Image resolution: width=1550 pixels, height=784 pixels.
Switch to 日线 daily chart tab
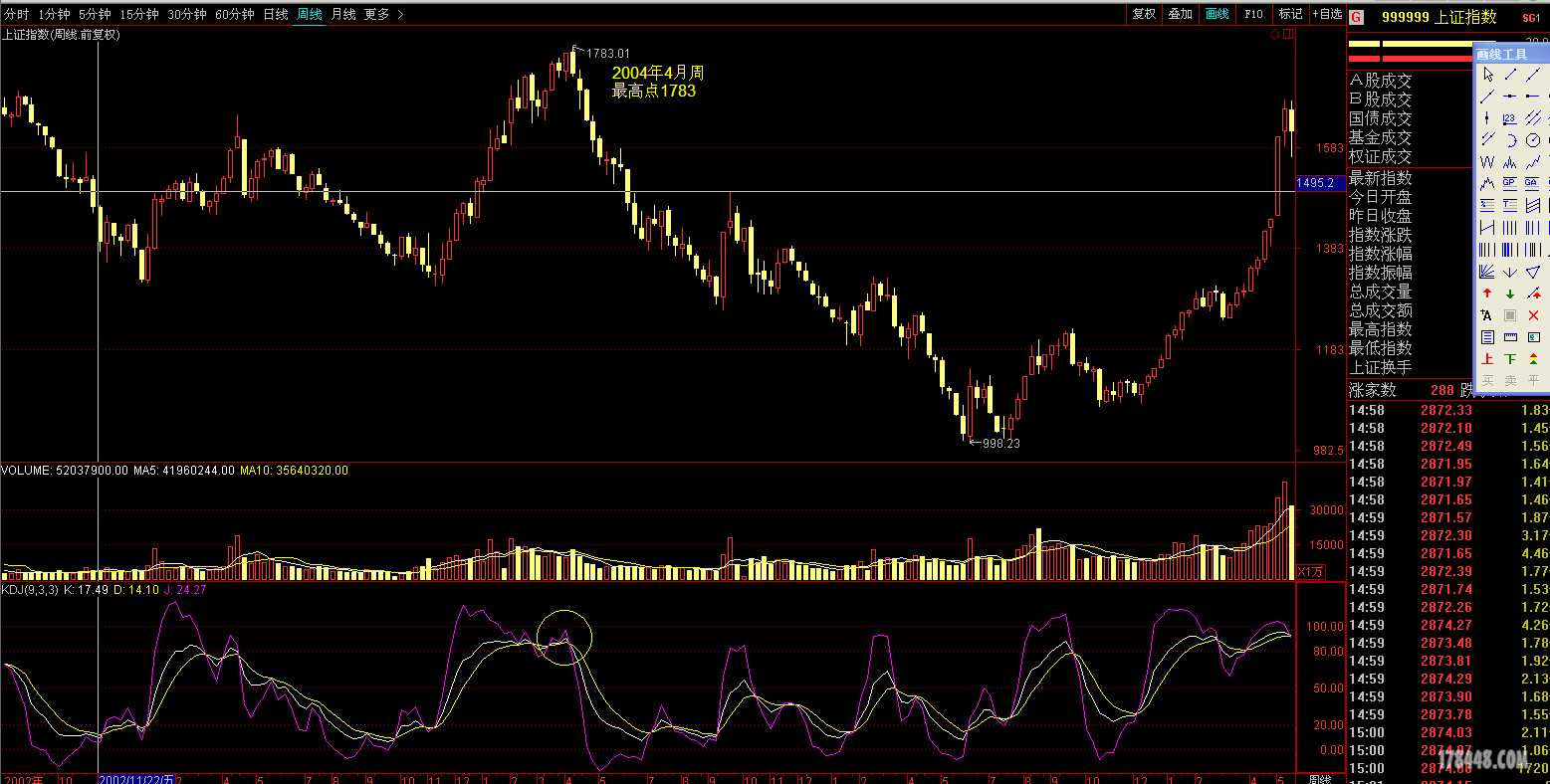276,14
